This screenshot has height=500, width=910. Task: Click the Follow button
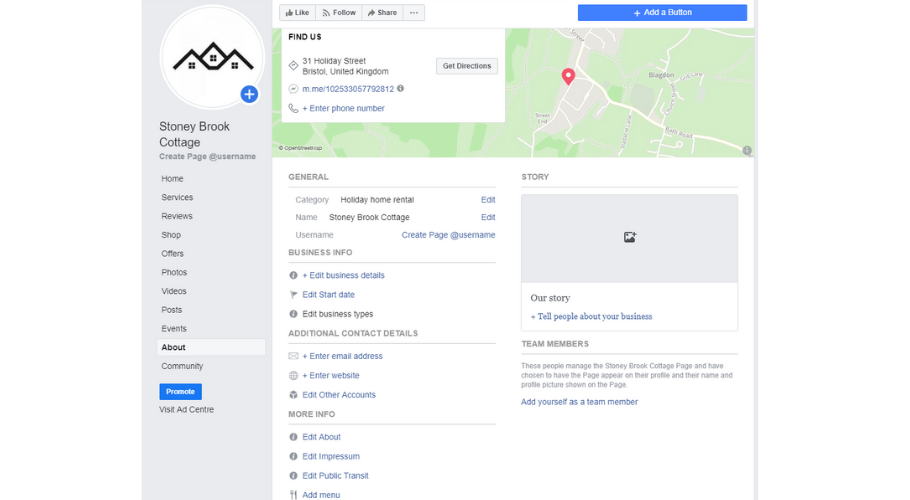339,13
